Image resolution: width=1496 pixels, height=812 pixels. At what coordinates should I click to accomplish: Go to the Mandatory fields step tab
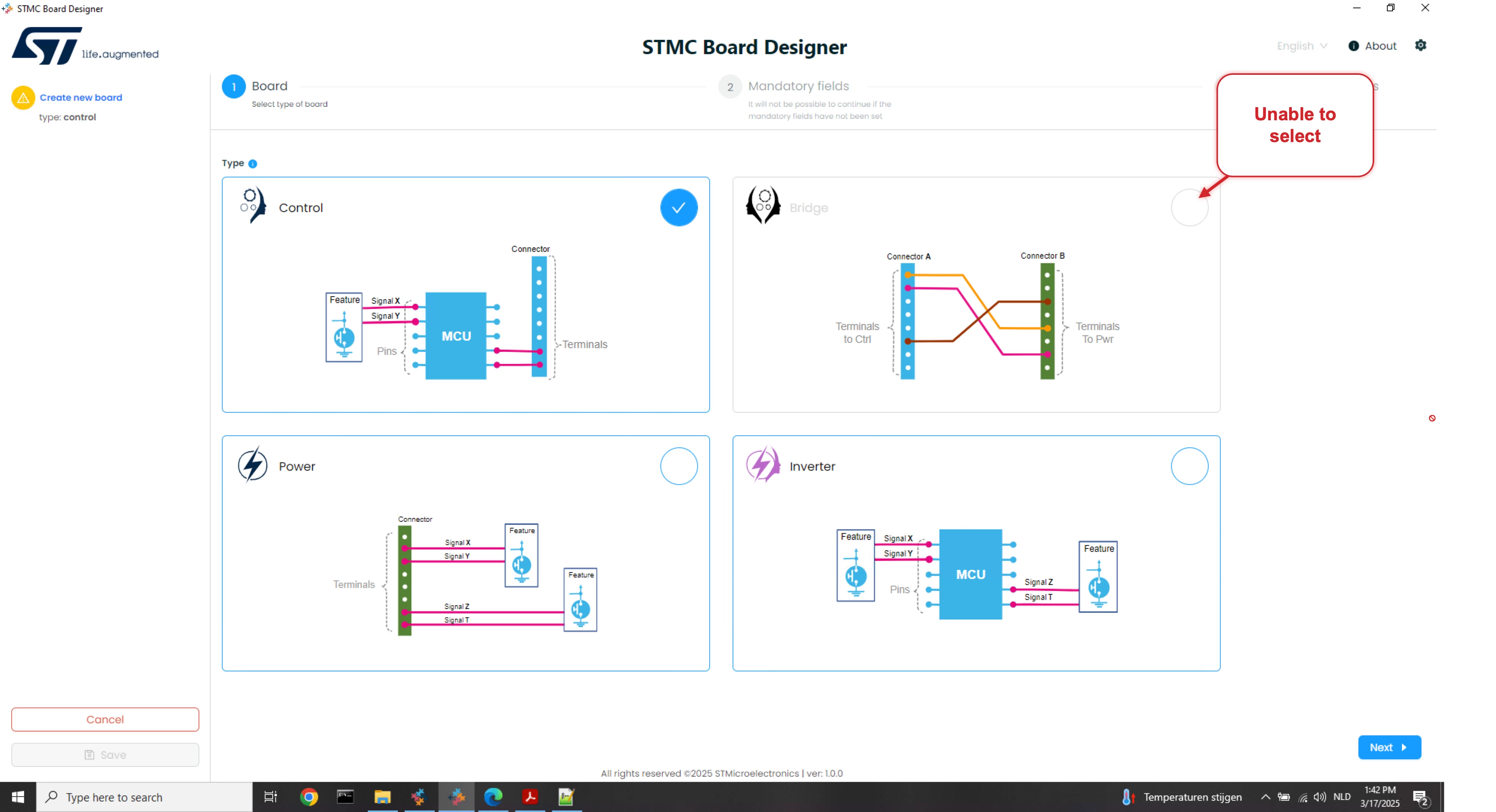tap(798, 86)
